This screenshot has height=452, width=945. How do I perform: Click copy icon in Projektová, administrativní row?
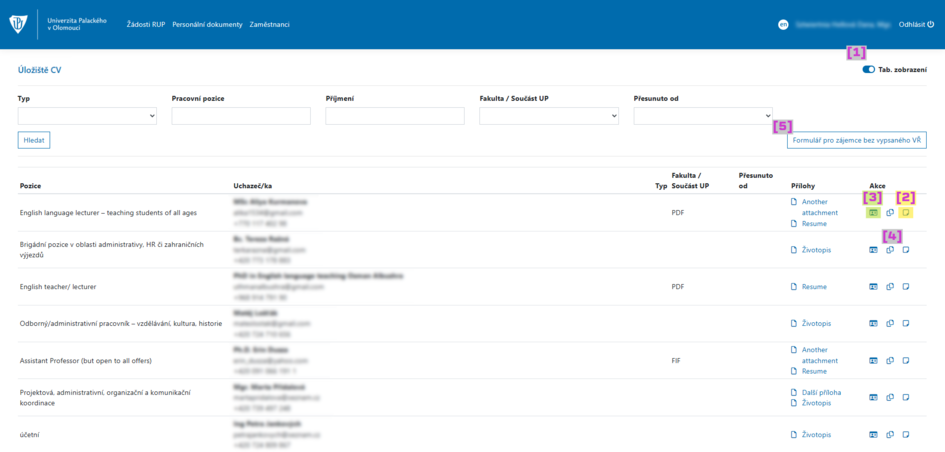tap(890, 397)
